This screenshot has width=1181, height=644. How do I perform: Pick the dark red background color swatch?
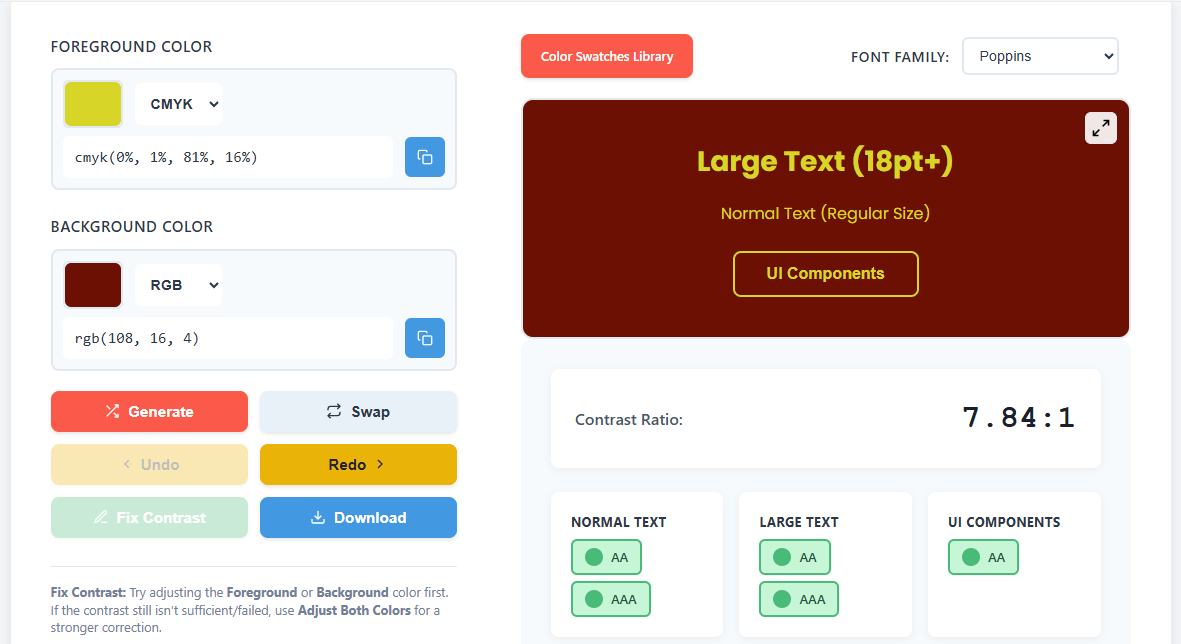pyautogui.click(x=93, y=285)
